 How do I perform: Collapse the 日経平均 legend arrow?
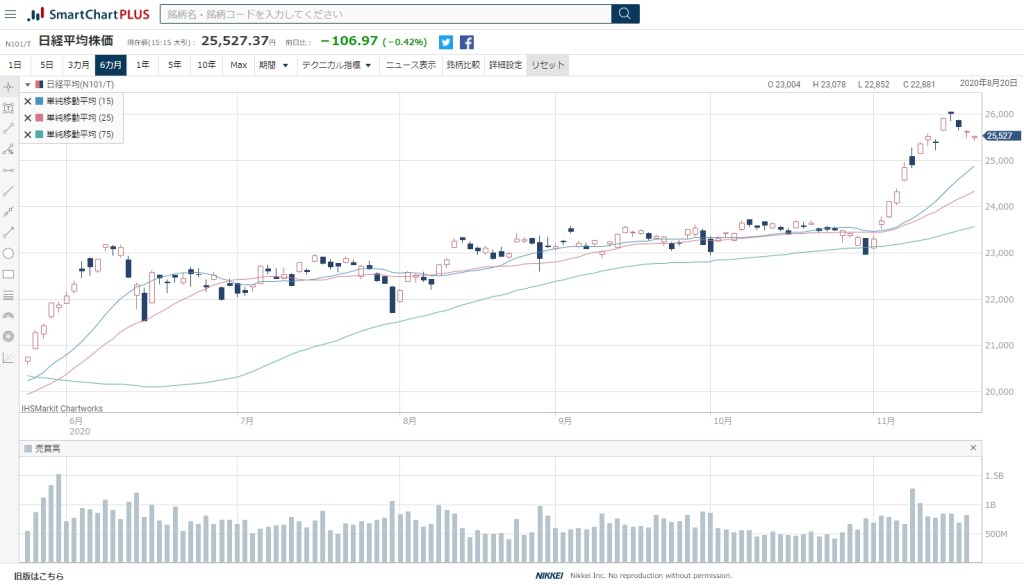[28, 85]
